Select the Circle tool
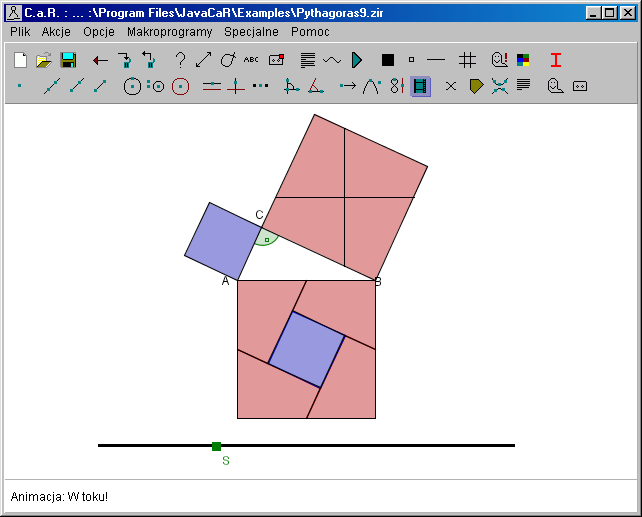The width and height of the screenshot is (642, 517). [132, 86]
